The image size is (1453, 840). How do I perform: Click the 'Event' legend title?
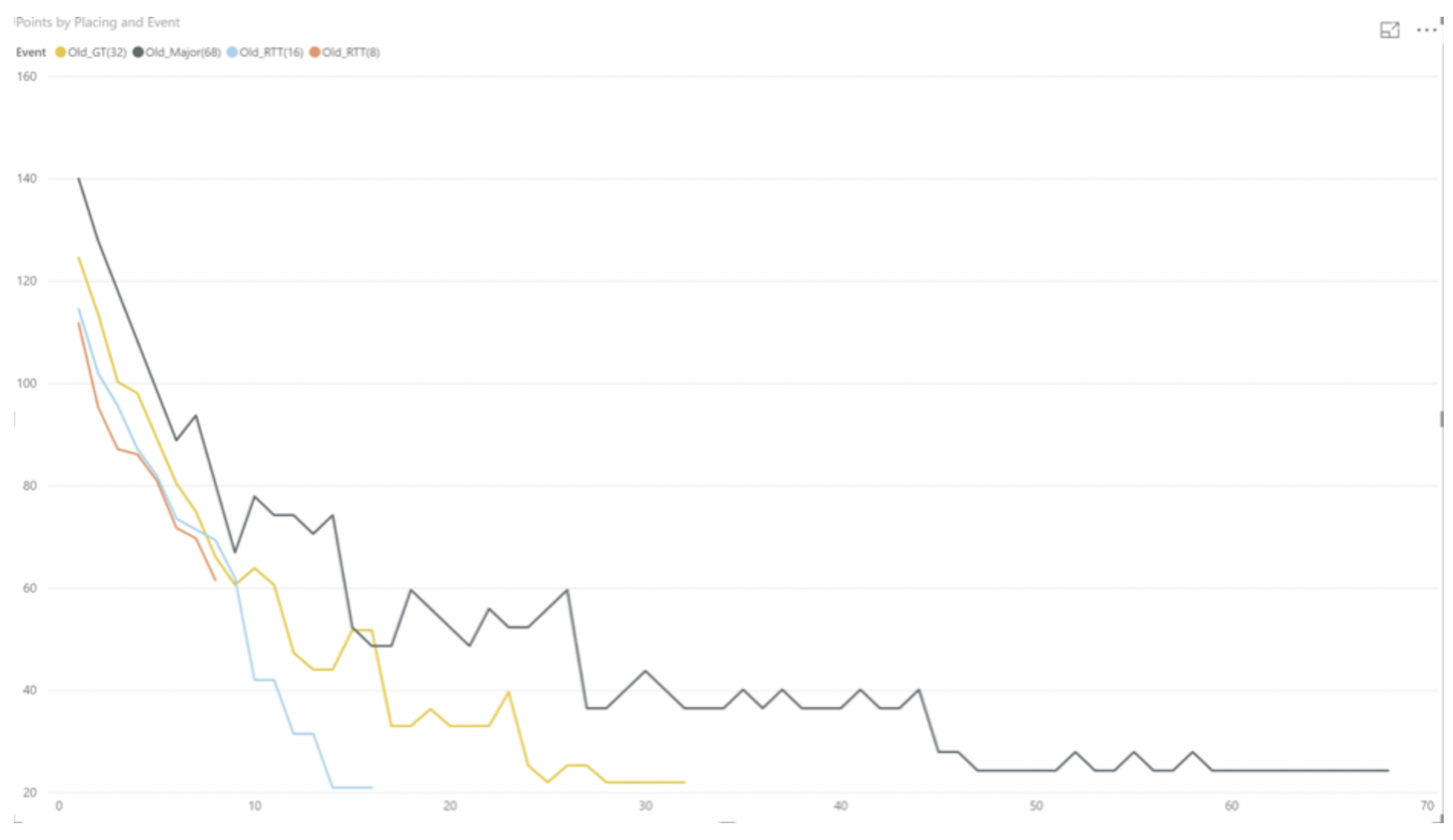coord(31,52)
